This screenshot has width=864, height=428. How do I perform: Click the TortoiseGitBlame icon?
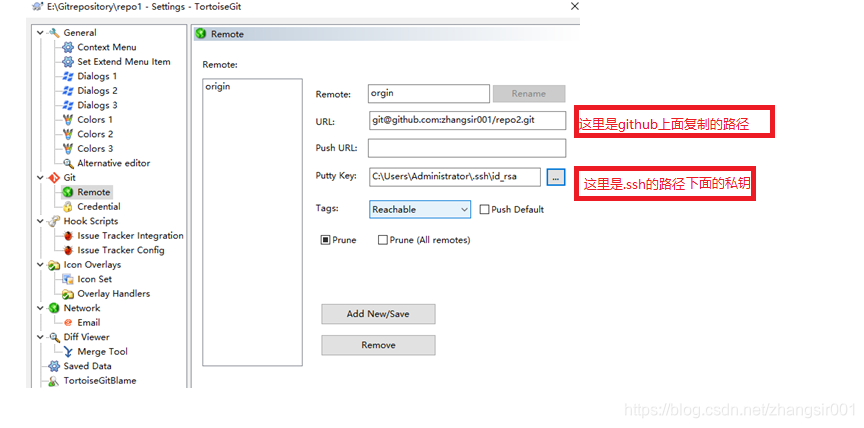pyautogui.click(x=54, y=381)
